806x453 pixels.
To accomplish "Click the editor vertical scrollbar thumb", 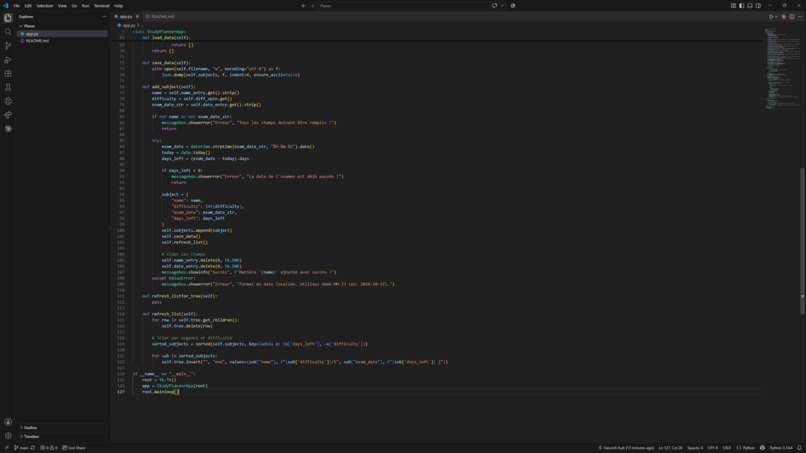I will click(x=802, y=241).
